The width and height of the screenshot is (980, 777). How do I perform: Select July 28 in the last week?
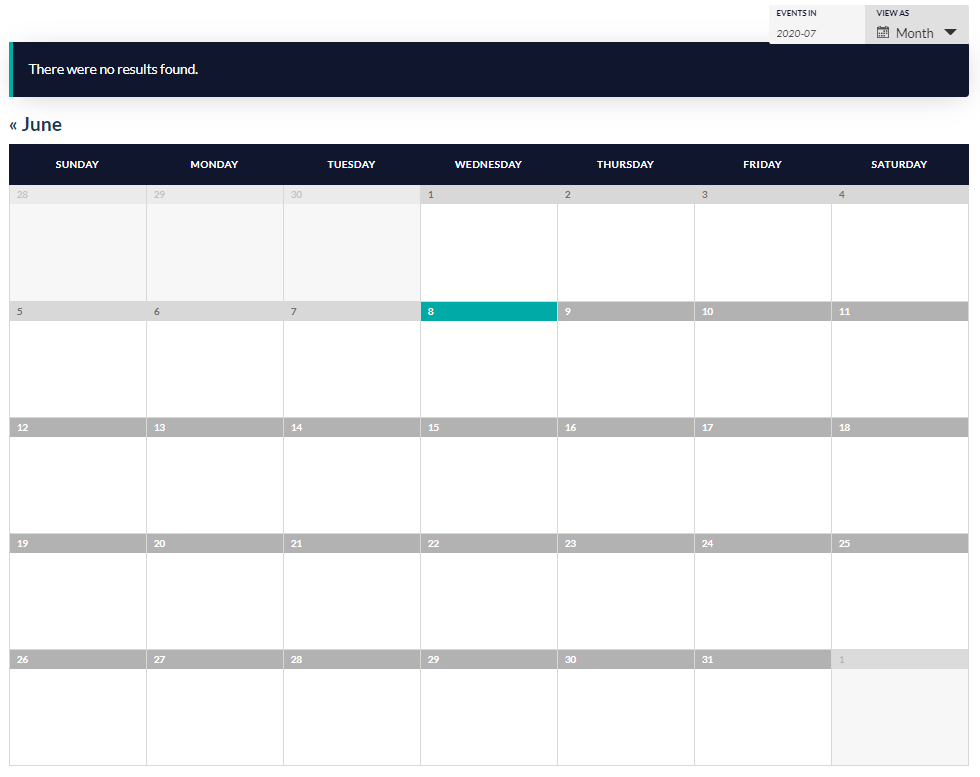point(296,659)
